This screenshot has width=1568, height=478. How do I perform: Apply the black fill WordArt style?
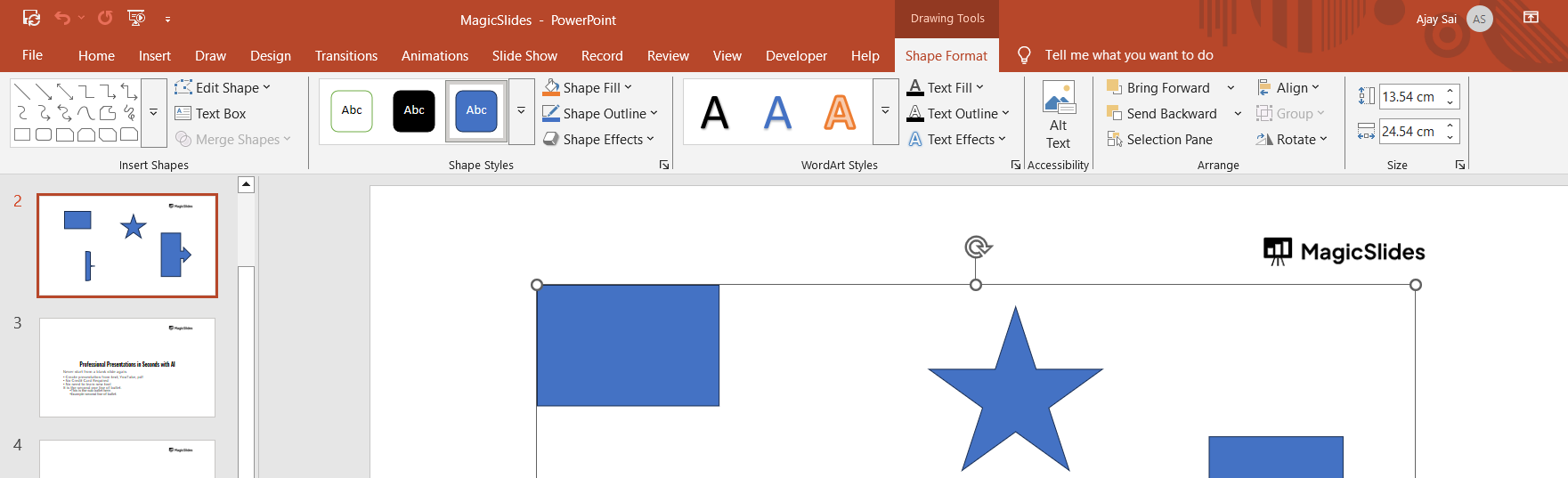pyautogui.click(x=715, y=112)
